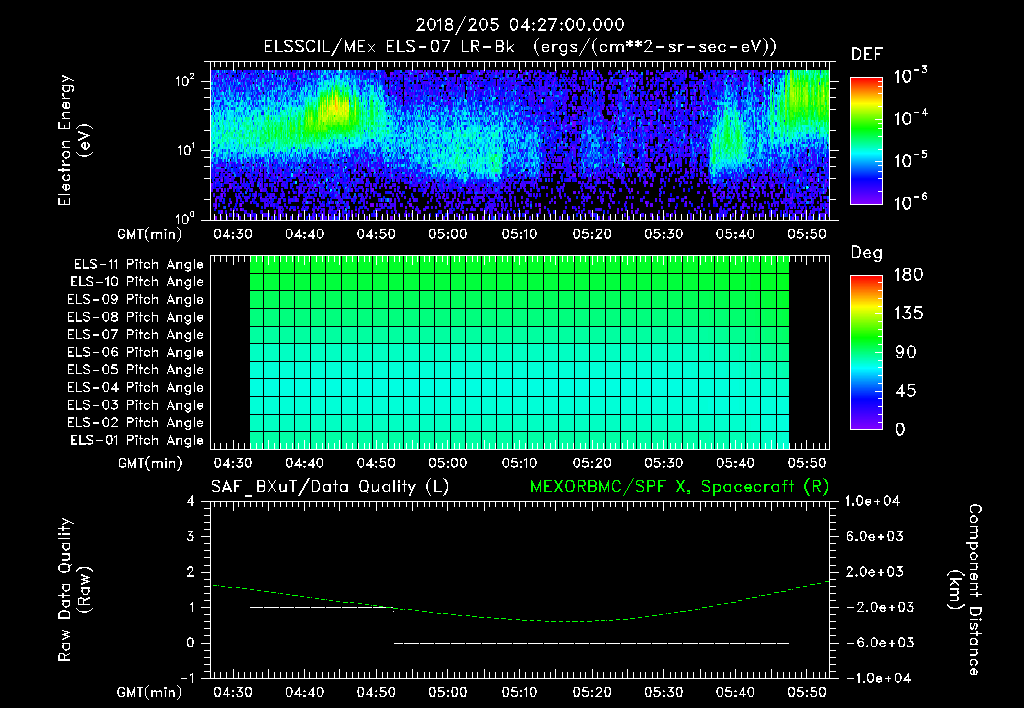
Task: Click the ELS-09 Pitch Angle row label
Action: [x=136, y=300]
